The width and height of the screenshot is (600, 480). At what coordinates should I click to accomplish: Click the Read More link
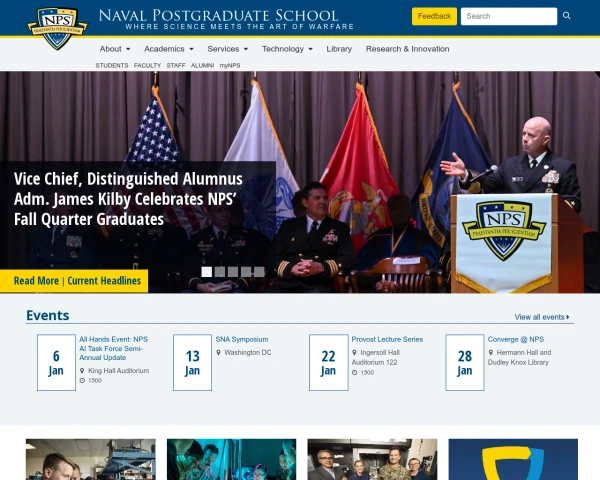tap(36, 281)
